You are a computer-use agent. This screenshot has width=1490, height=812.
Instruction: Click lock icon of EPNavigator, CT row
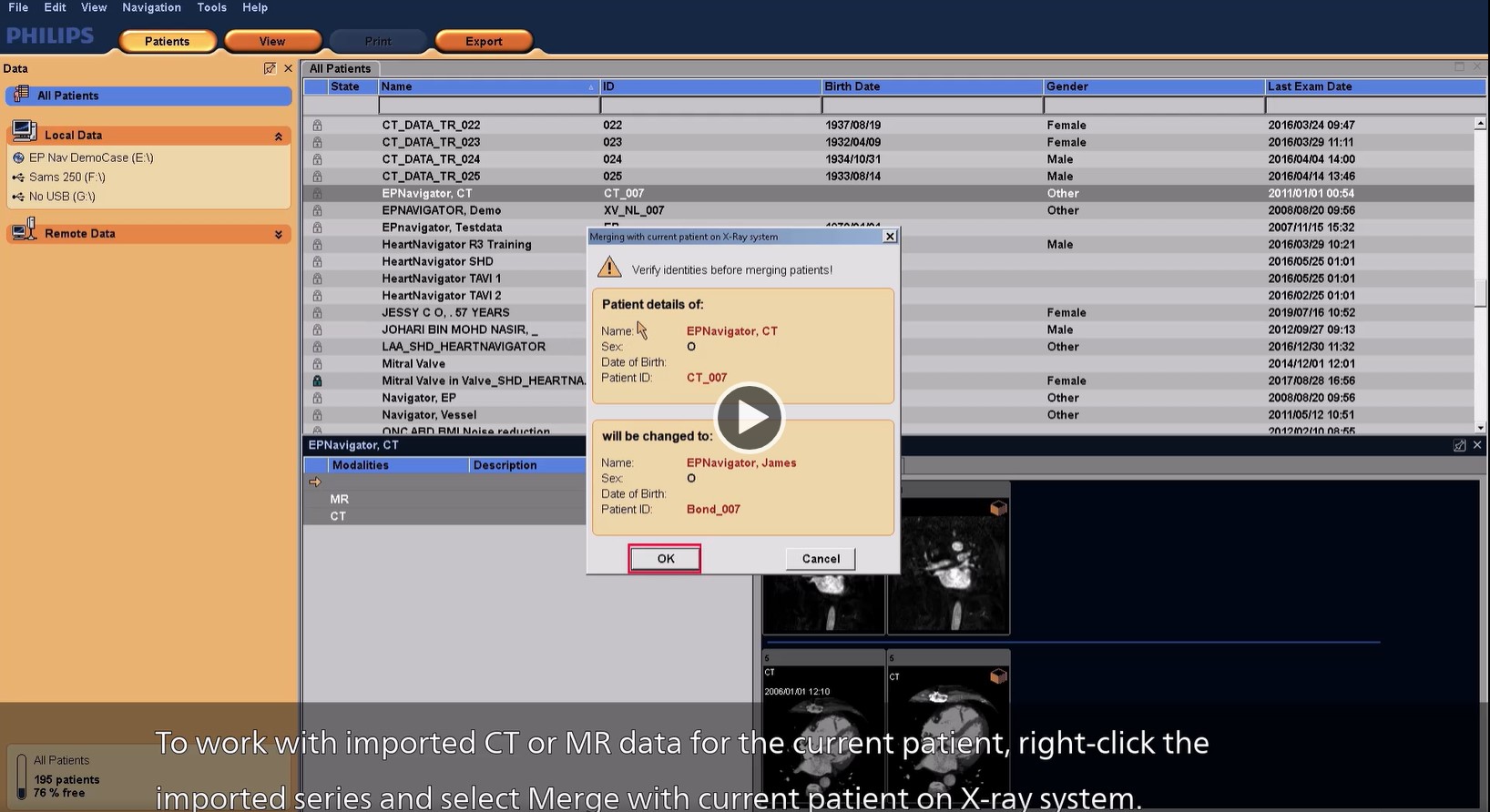[317, 193]
